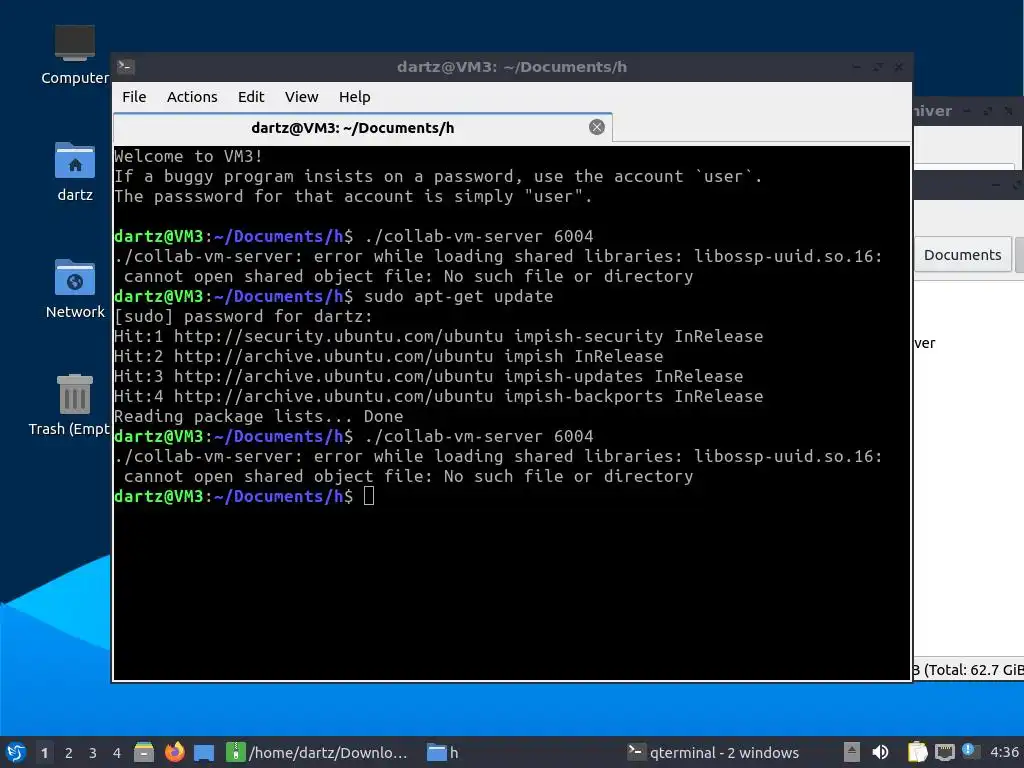Open the clipboard manager tray icon
1024x768 pixels.
point(918,752)
